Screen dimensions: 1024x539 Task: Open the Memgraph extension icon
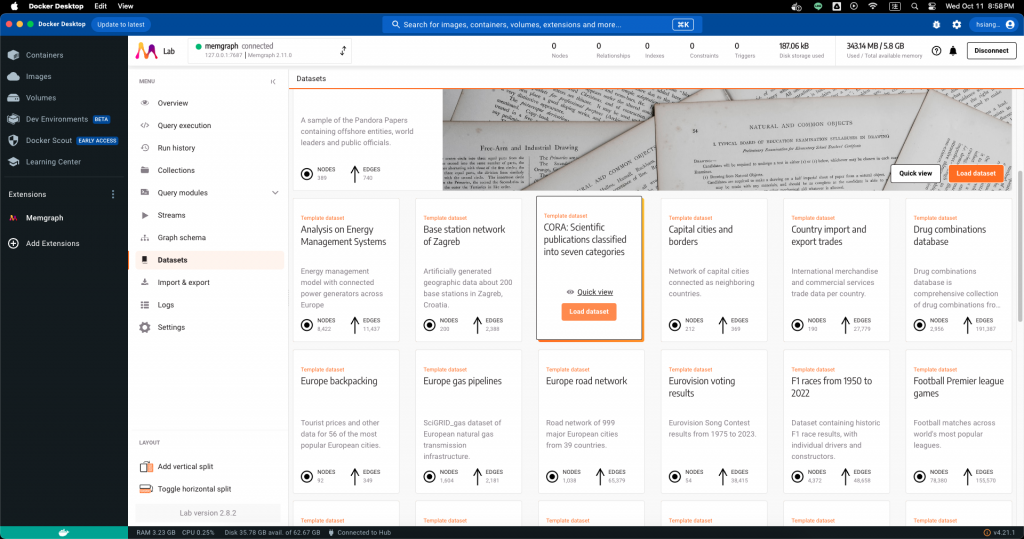[13, 218]
